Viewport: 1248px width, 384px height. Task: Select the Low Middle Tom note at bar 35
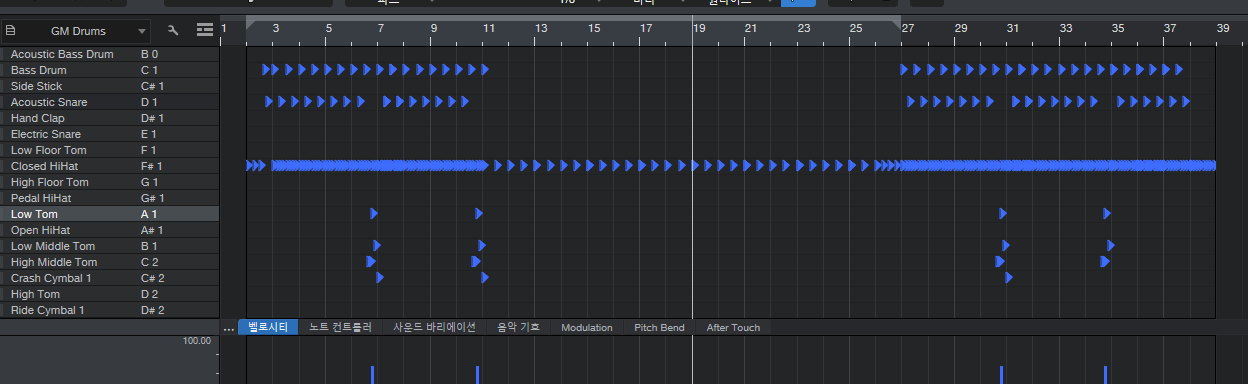(x=1111, y=246)
